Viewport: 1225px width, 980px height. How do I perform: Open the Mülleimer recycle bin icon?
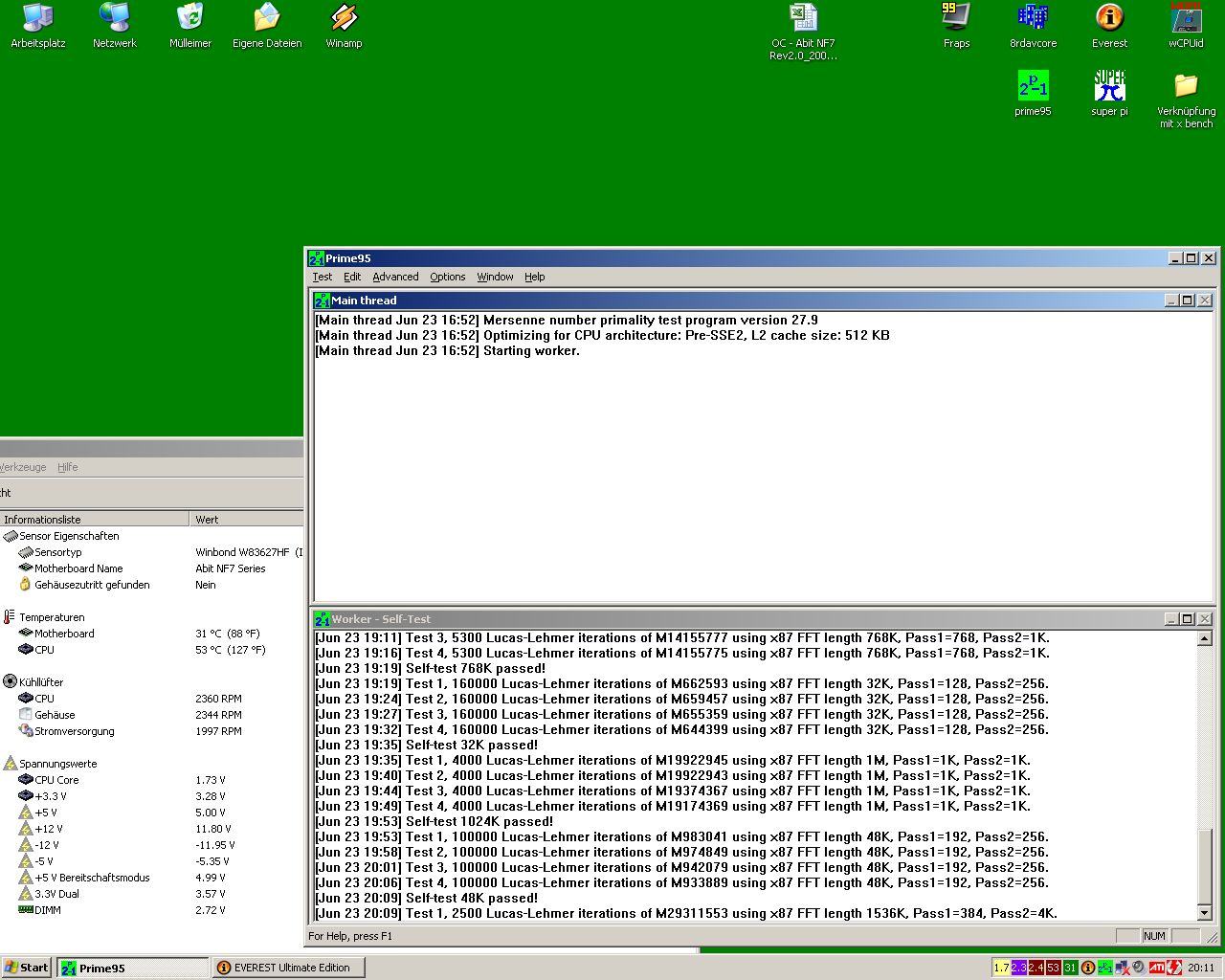pos(190,26)
